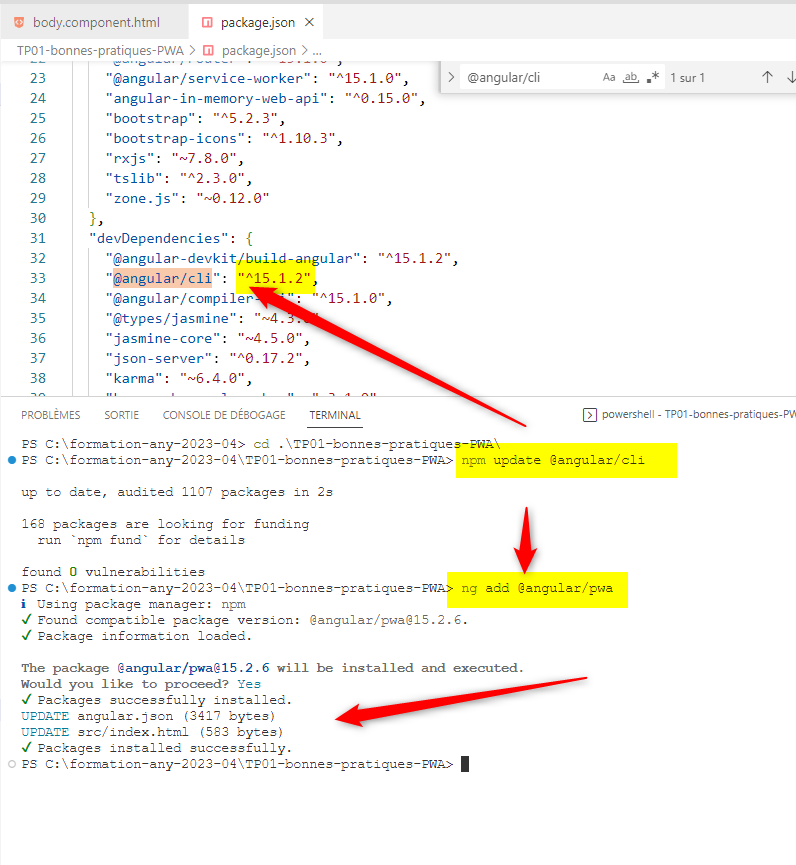Click package.json in the breadcrumb path

[259, 51]
